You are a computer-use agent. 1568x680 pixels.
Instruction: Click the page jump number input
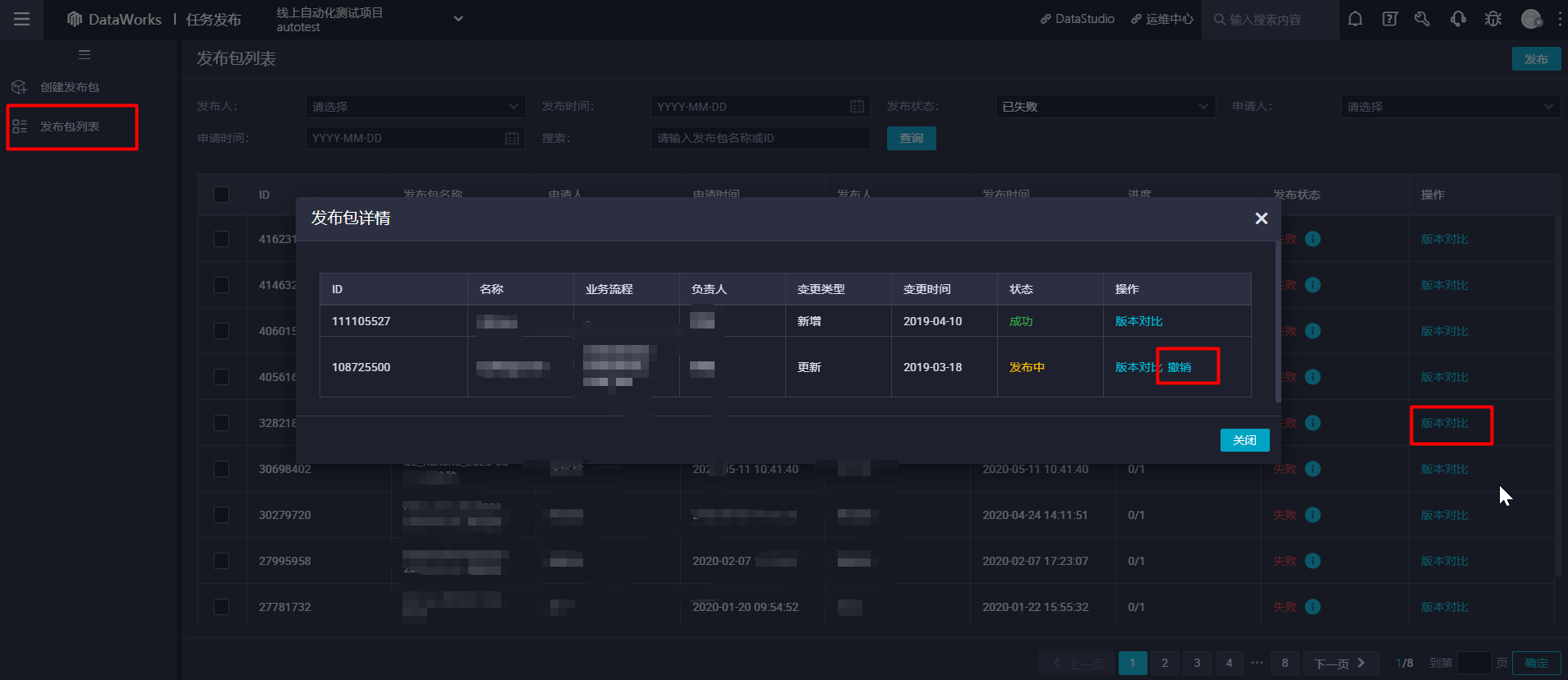click(x=1474, y=663)
